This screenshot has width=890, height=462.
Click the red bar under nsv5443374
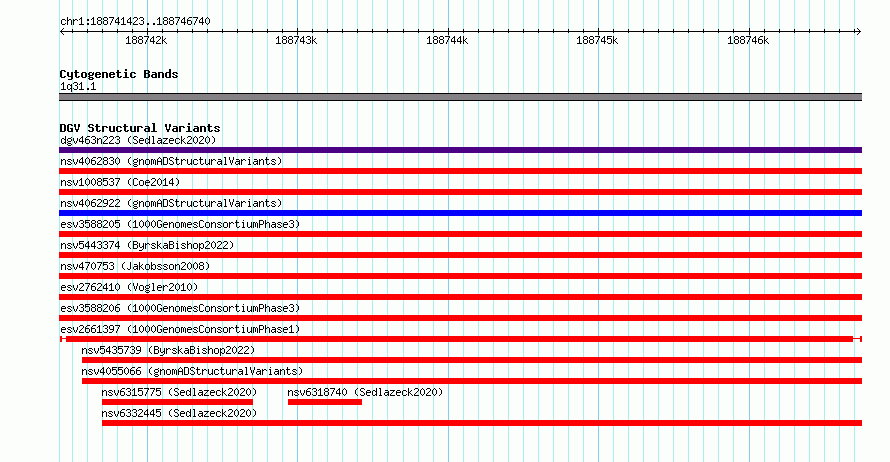click(460, 255)
